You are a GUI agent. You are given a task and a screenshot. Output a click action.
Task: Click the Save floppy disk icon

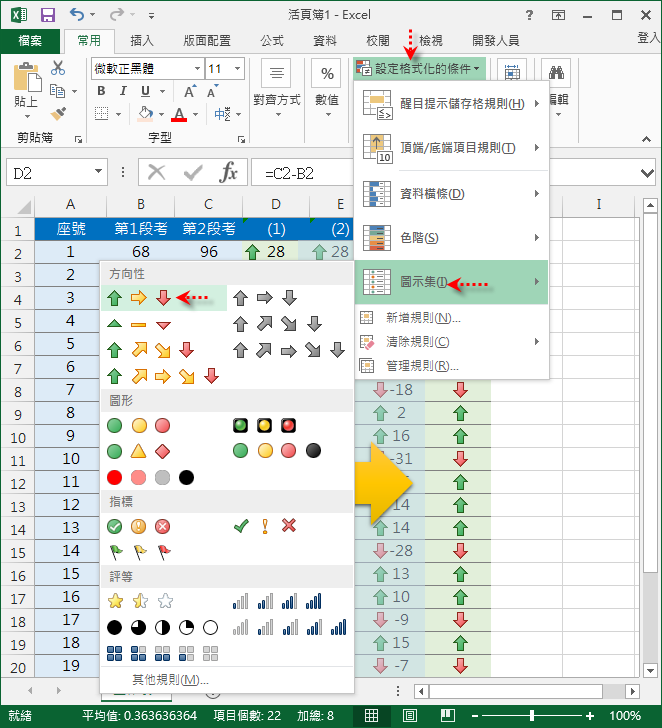[47, 15]
